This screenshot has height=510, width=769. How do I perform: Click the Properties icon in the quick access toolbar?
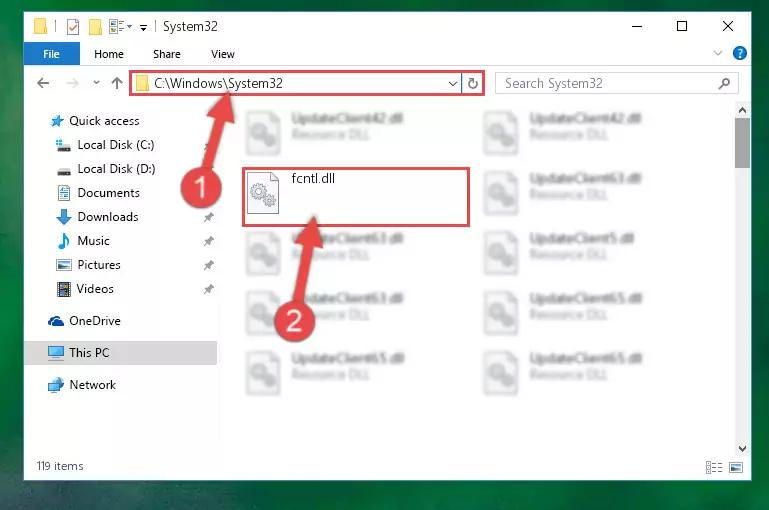pos(73,27)
